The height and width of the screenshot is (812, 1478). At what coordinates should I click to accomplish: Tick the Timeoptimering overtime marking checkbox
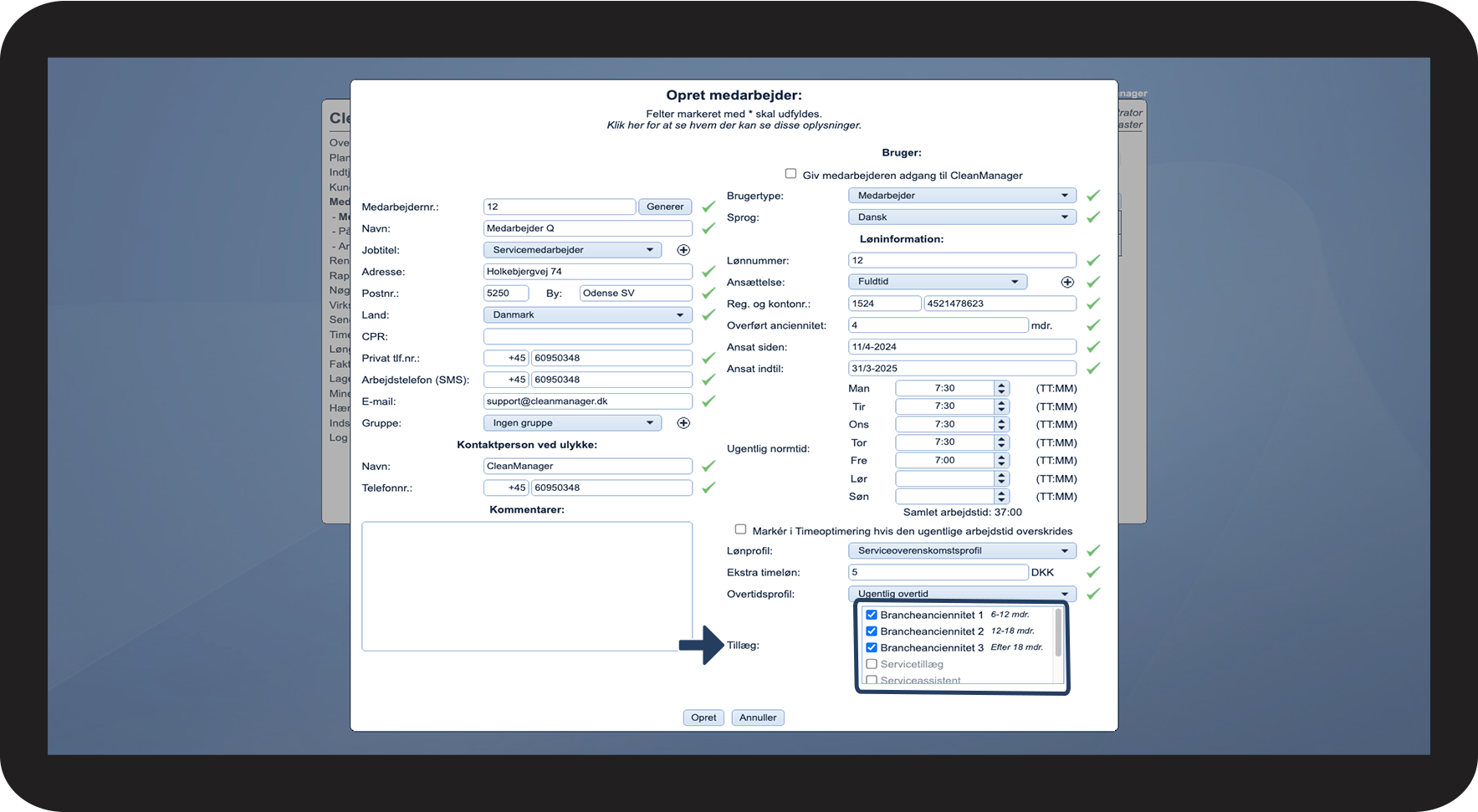(740, 529)
